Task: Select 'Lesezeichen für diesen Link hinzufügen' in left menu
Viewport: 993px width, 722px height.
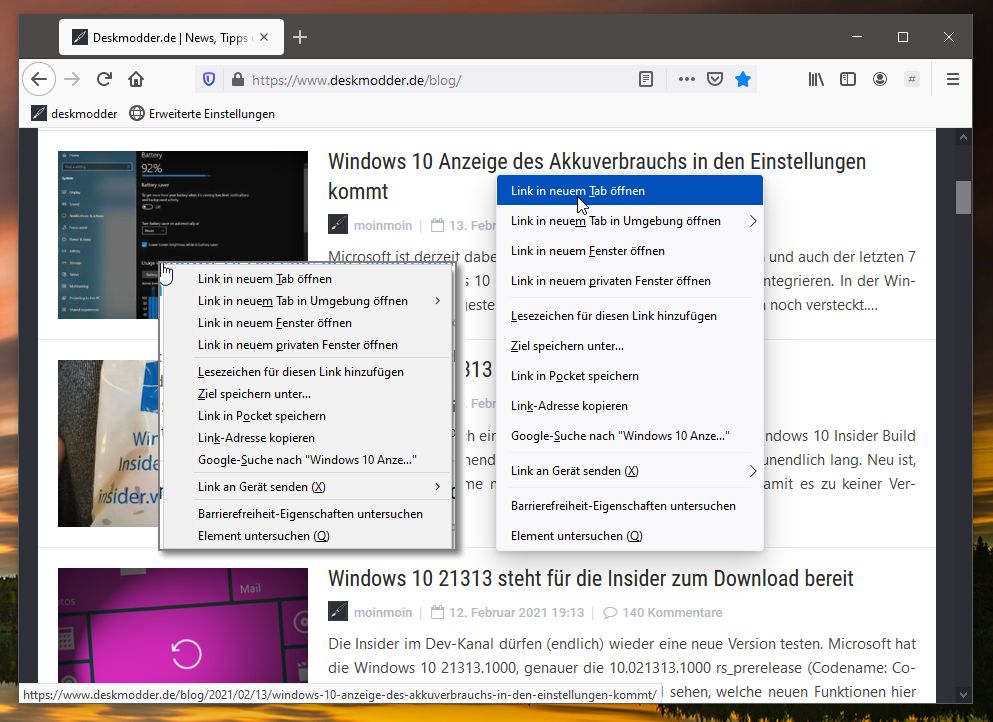Action: (x=307, y=372)
